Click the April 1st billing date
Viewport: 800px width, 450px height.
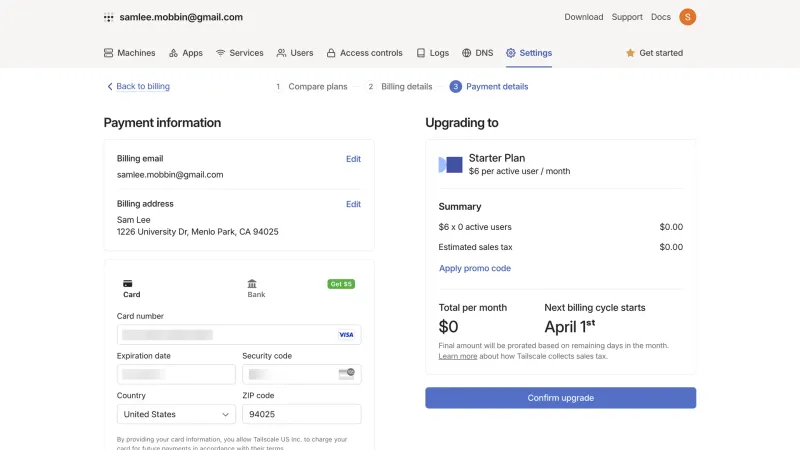coord(569,327)
